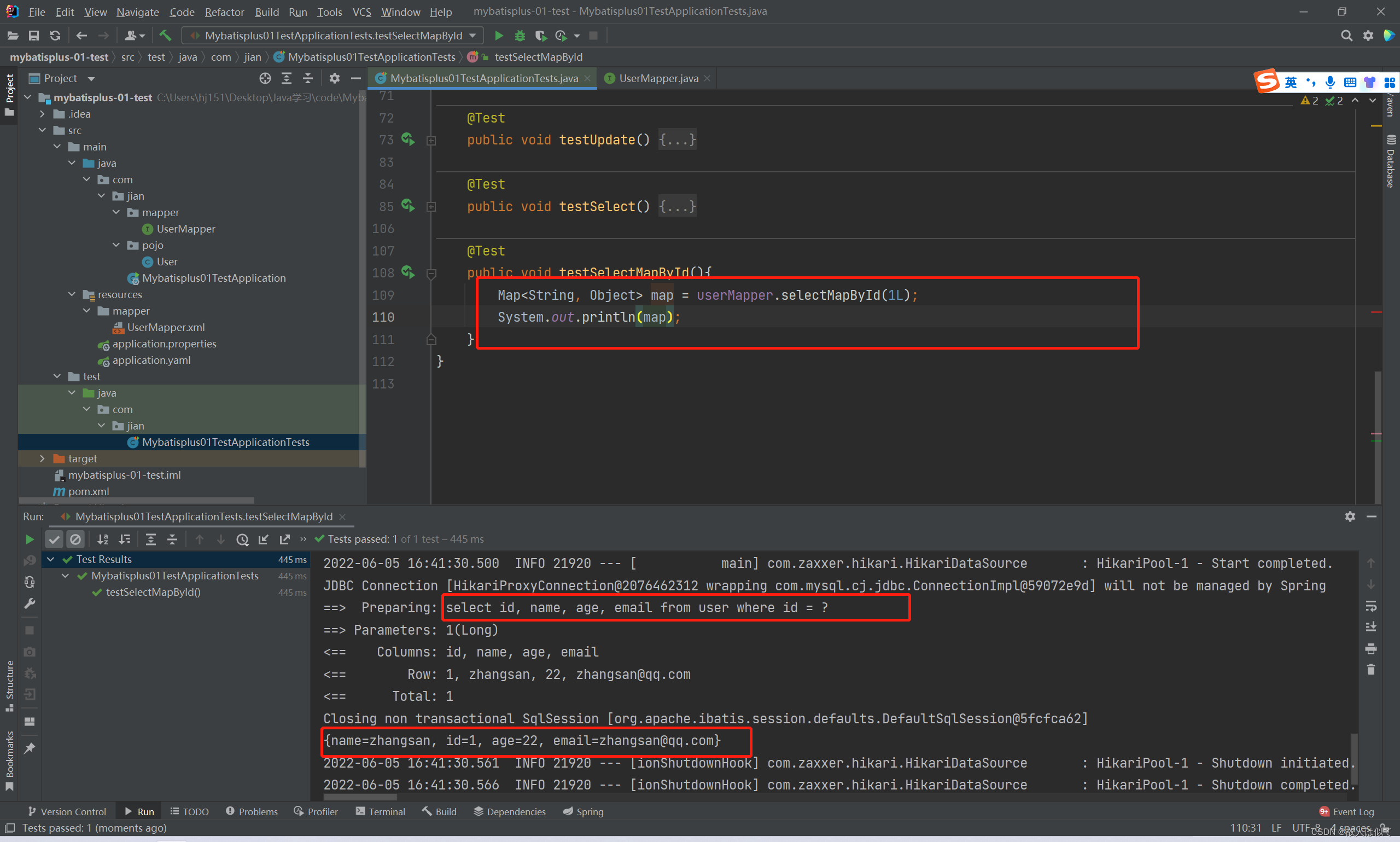Open the Spring tool window

click(x=583, y=811)
